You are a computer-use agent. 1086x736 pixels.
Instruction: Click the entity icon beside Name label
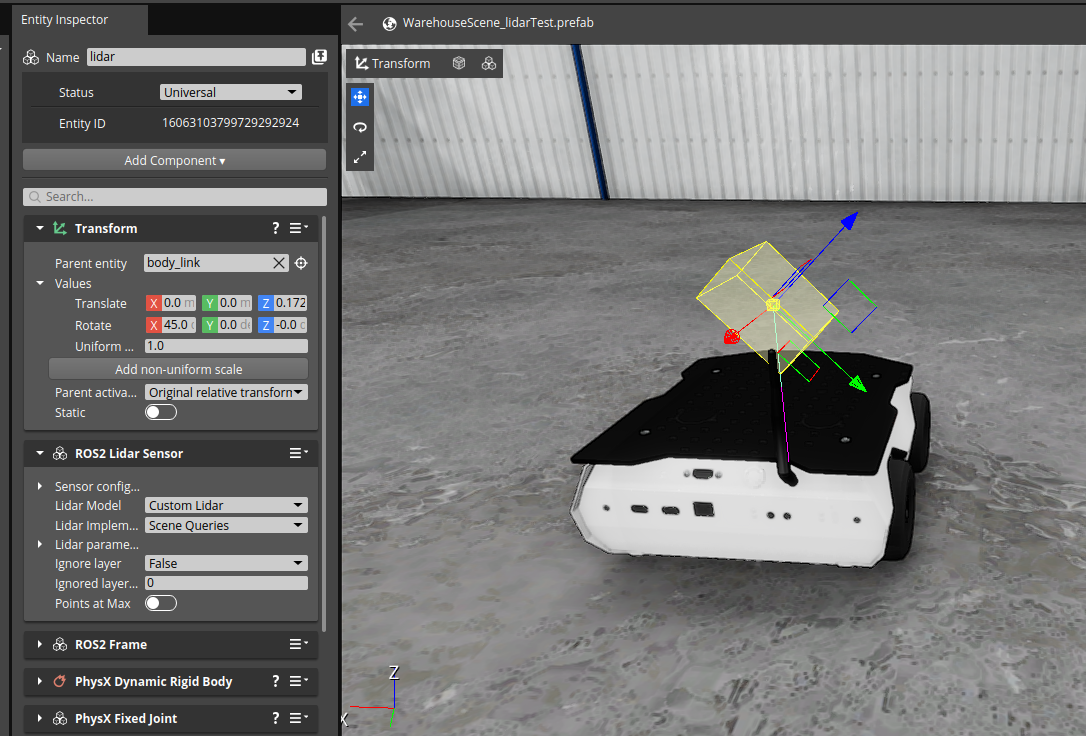pyautogui.click(x=31, y=57)
